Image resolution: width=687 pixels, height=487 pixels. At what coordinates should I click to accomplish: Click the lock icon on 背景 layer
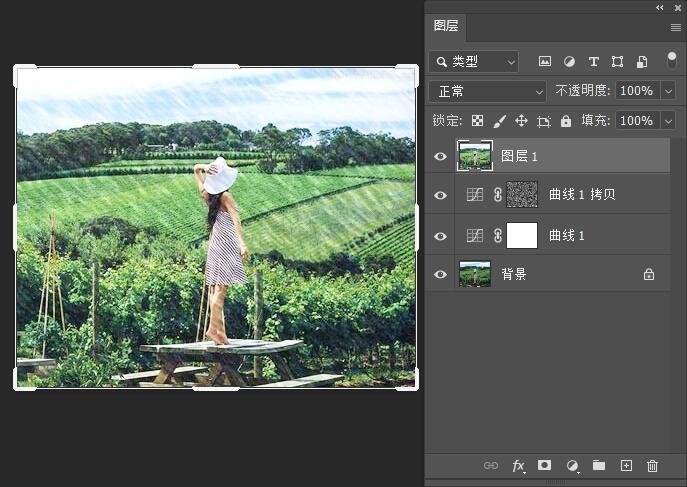tap(649, 274)
